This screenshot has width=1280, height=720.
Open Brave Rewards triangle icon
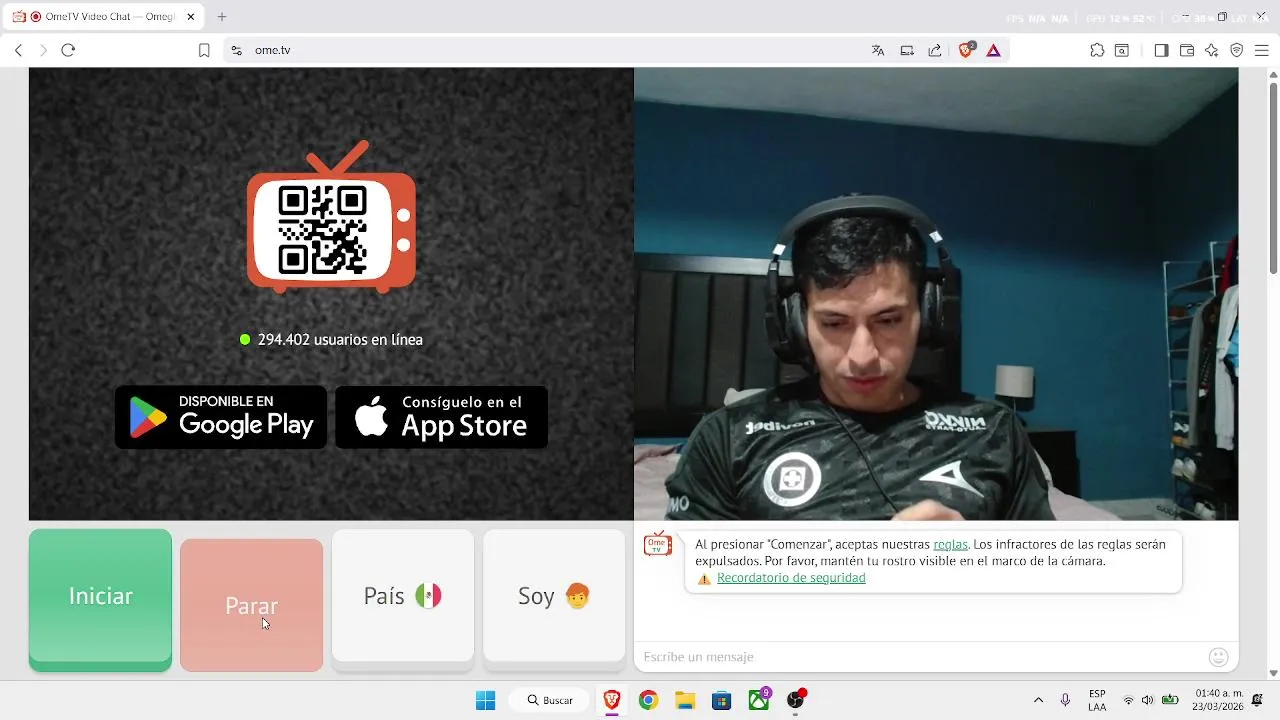993,50
